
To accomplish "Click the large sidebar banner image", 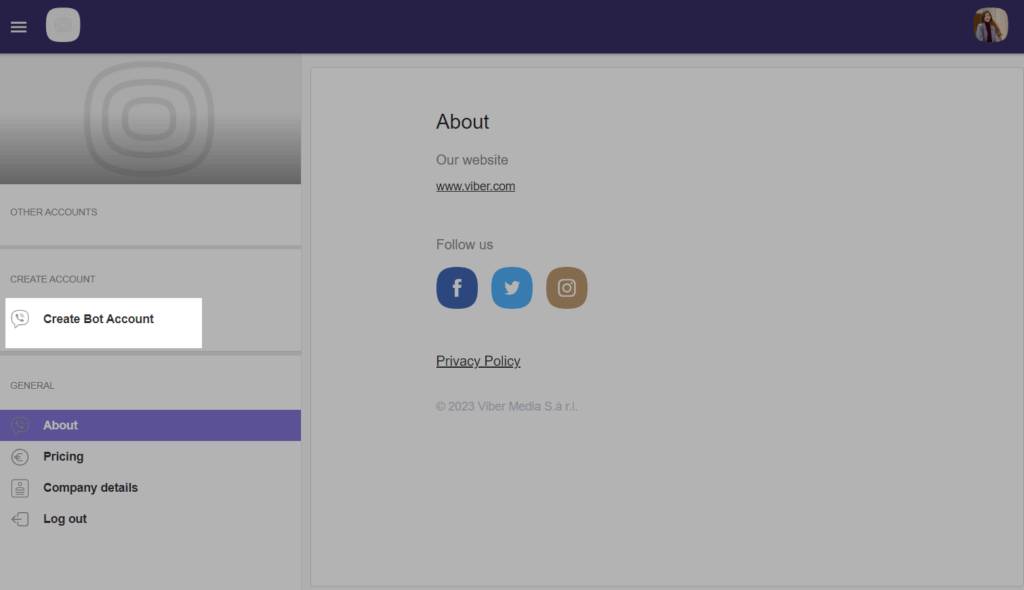I will [150, 119].
